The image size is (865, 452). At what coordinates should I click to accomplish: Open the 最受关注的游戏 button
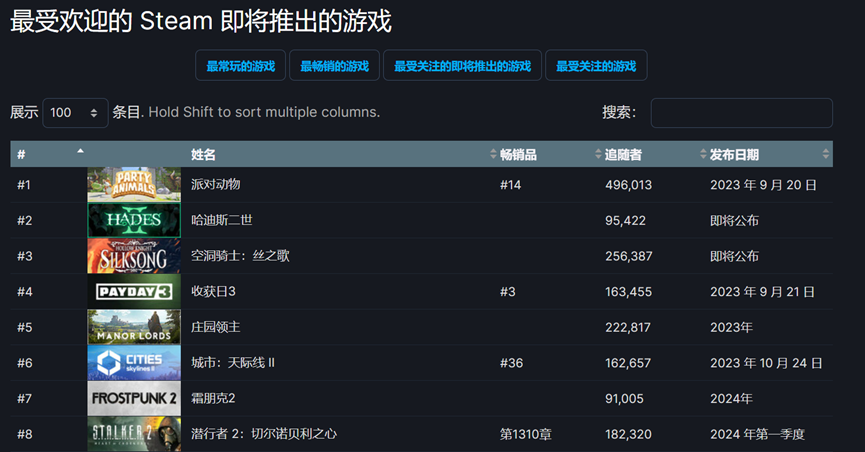point(596,66)
